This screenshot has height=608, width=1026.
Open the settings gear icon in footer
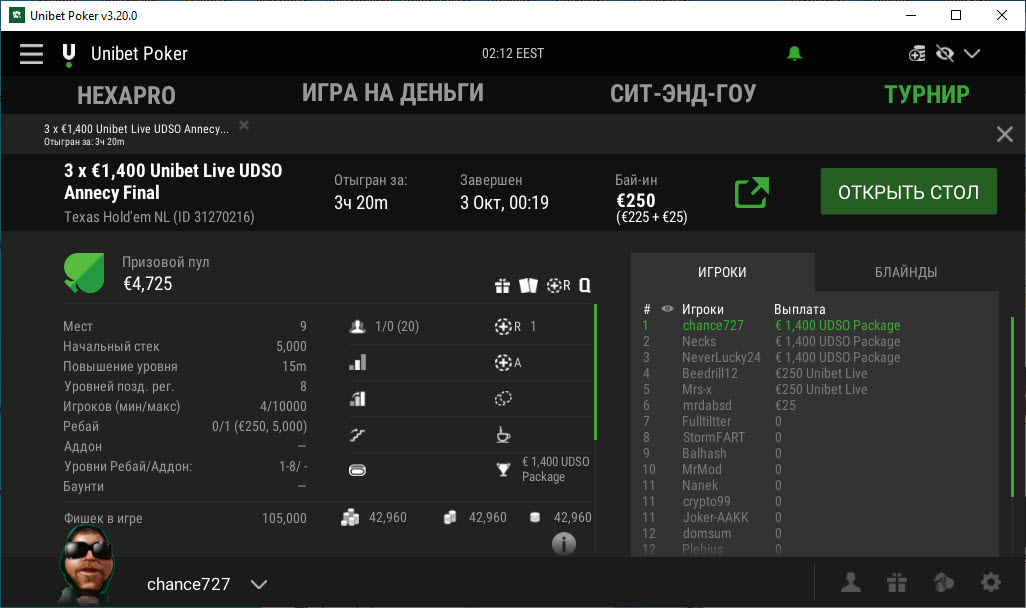coord(991,582)
